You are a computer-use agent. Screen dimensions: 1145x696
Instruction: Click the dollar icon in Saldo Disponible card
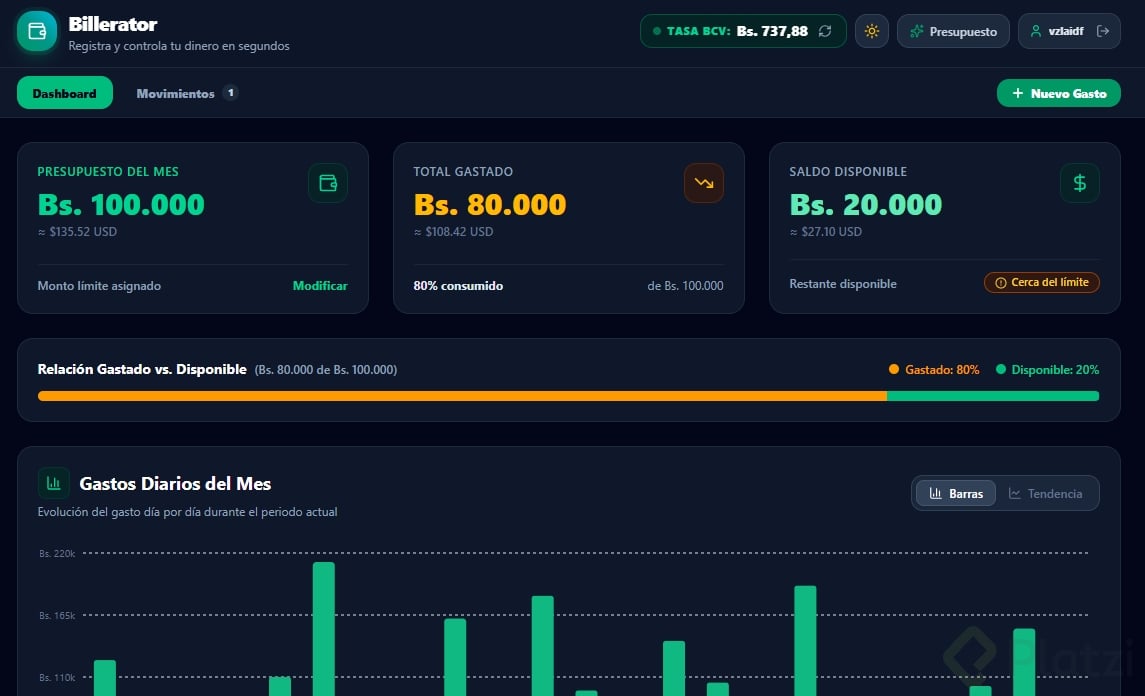pyautogui.click(x=1079, y=183)
